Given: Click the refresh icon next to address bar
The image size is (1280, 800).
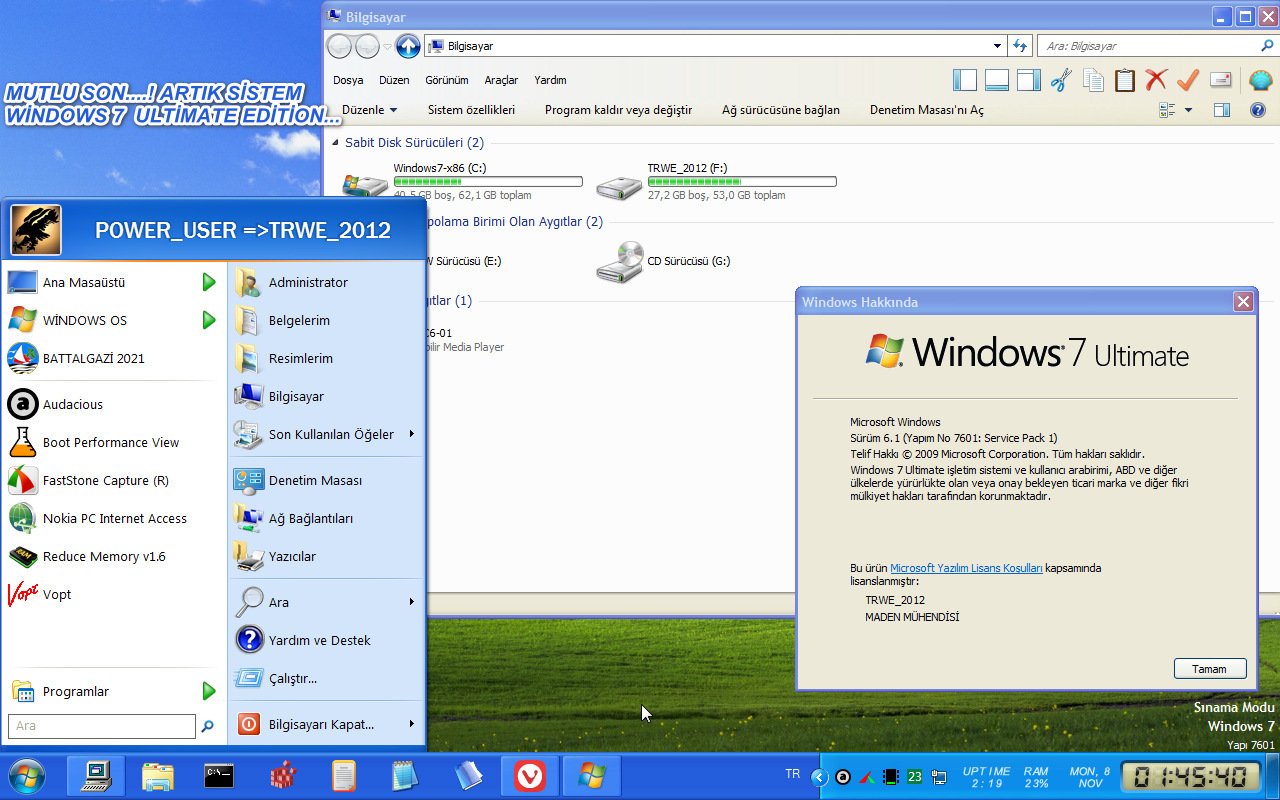Looking at the screenshot, I should pyautogui.click(x=1019, y=46).
